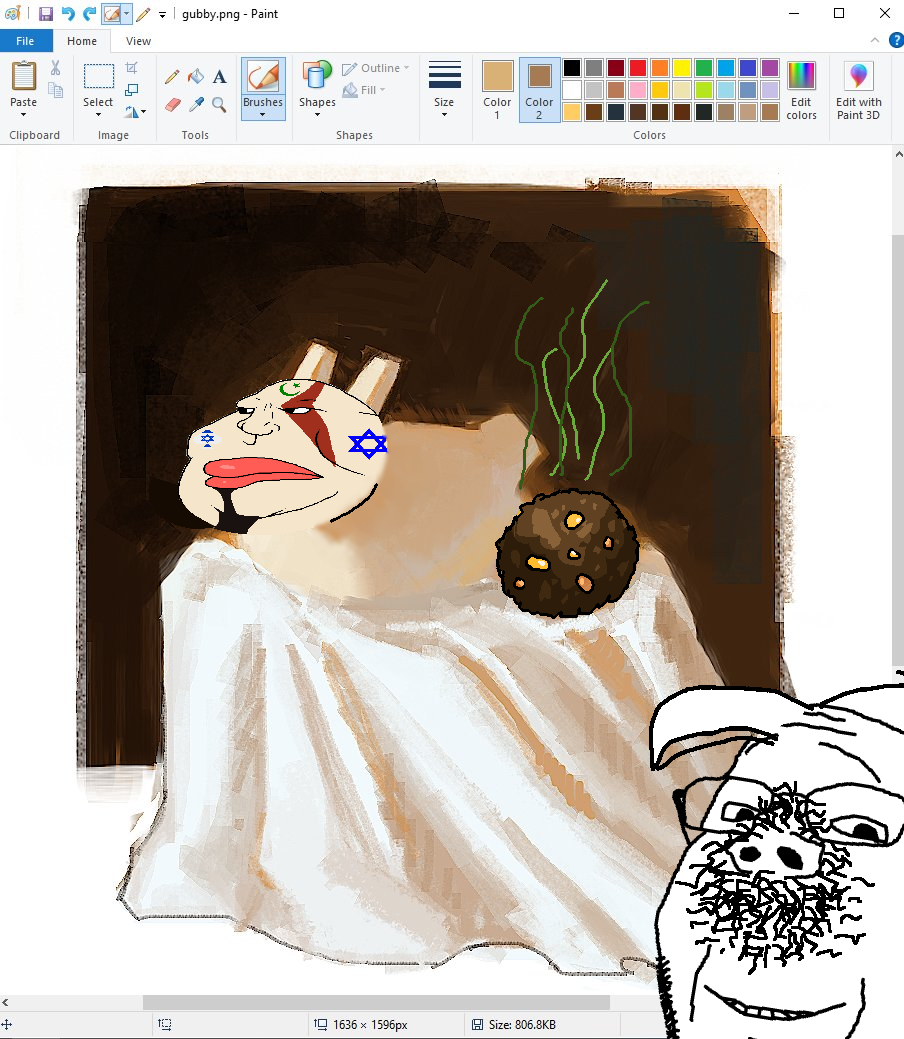
Task: Click the Crop icon in Image group
Action: (x=132, y=68)
